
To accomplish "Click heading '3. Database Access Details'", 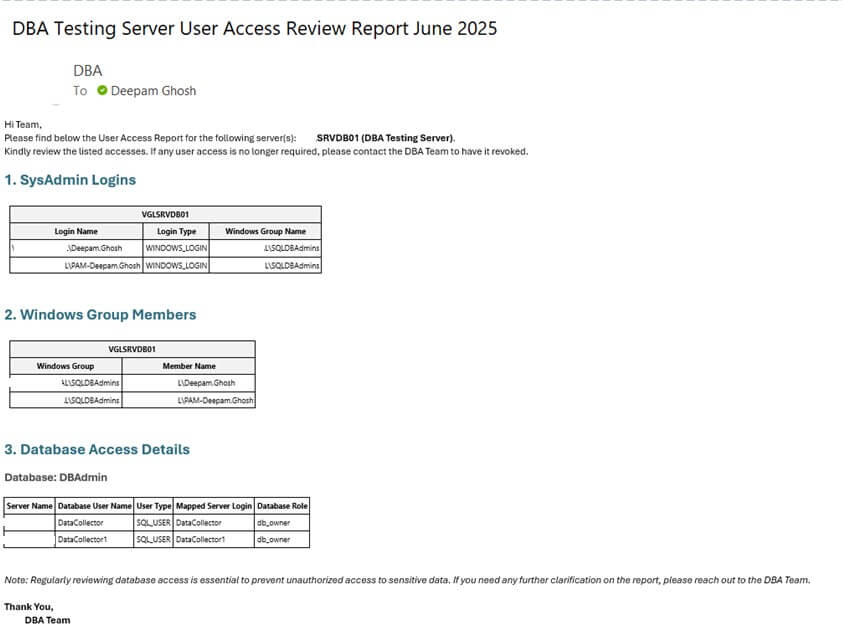I will coord(97,449).
